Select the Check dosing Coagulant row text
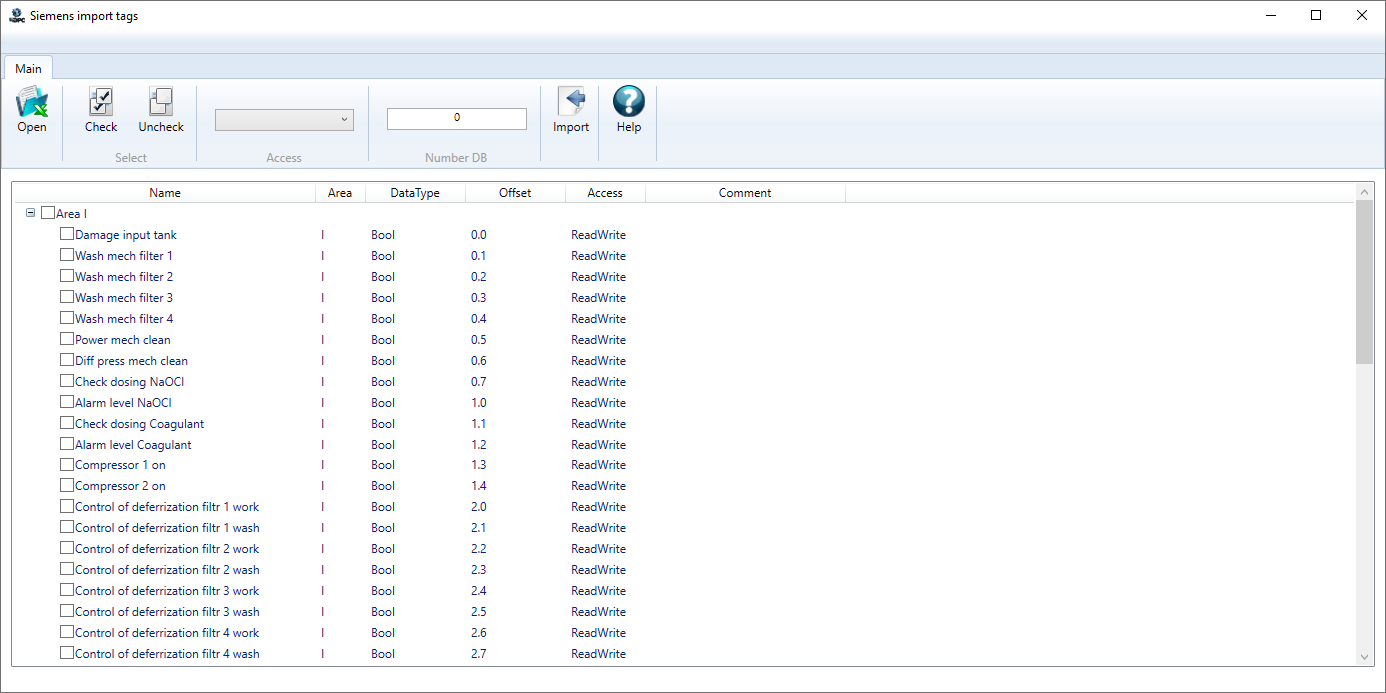The width and height of the screenshot is (1386, 693). pyautogui.click(x=140, y=424)
